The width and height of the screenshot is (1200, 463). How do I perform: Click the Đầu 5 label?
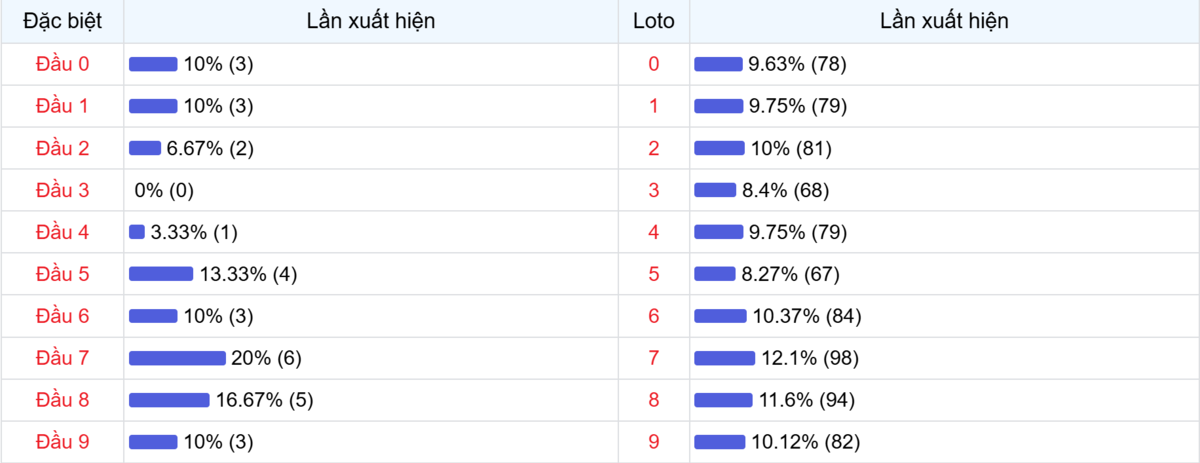[x=62, y=274]
